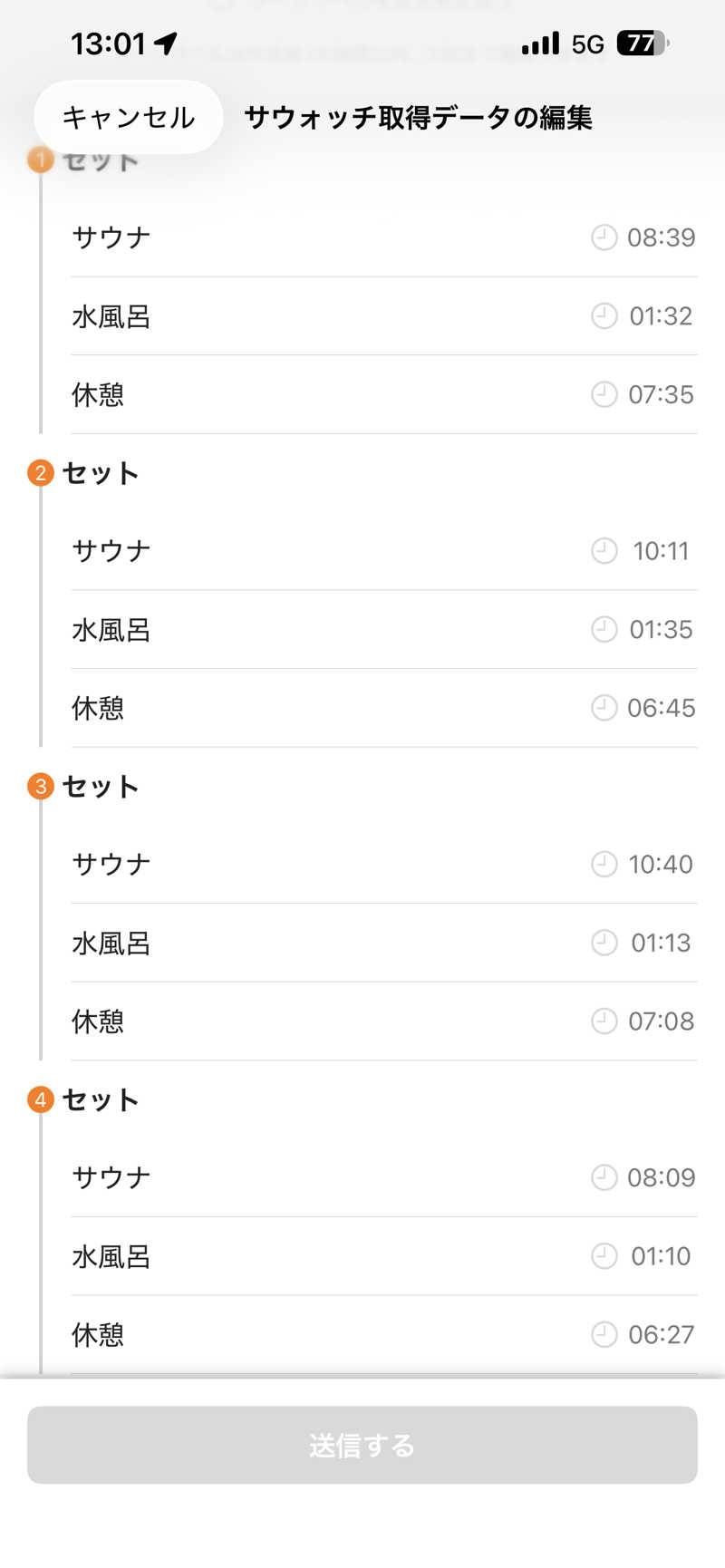The width and height of the screenshot is (725, 1568).
Task: Edit the 01:35 water bath duration
Action: point(661,630)
